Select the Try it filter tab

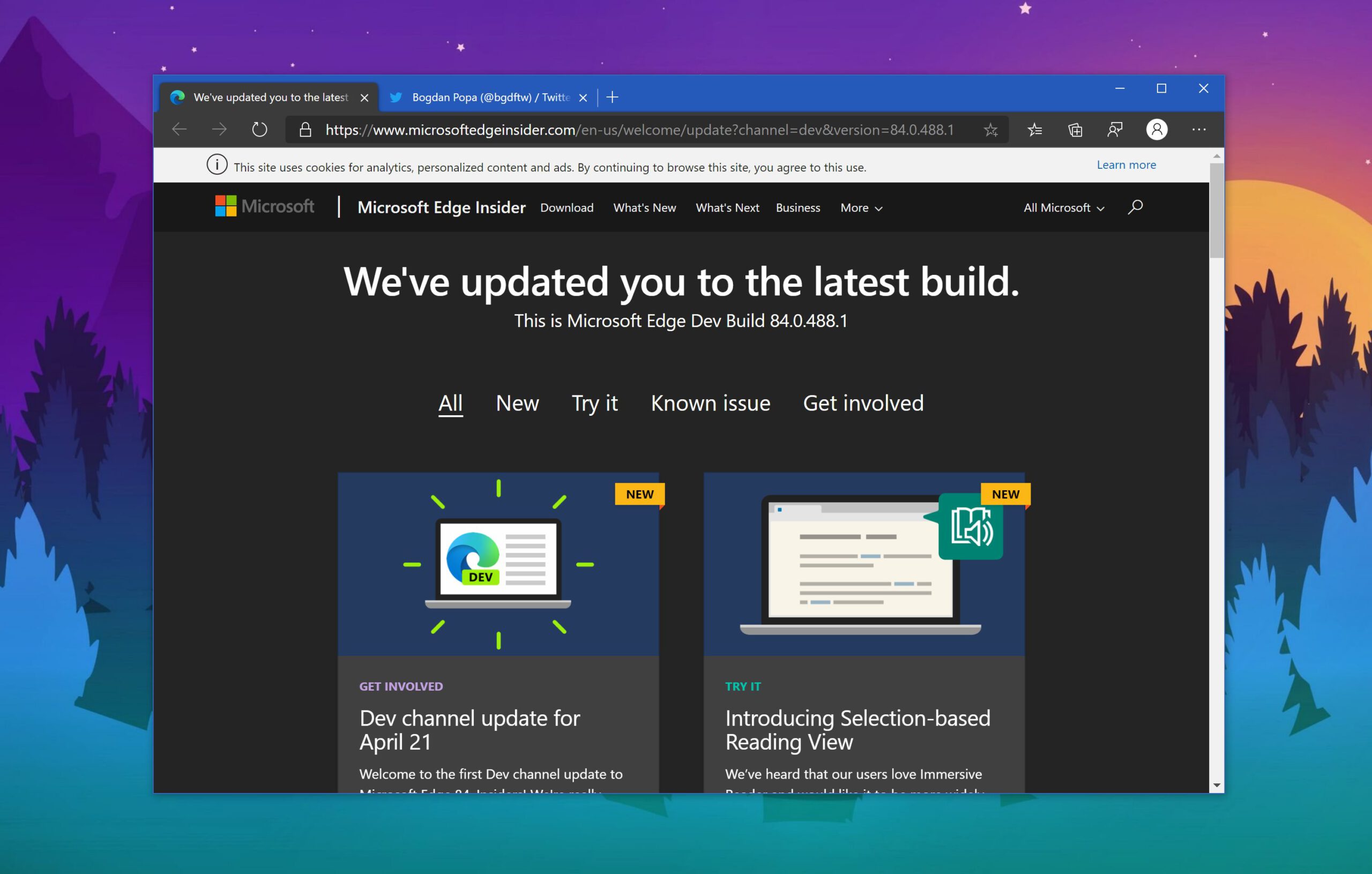click(595, 404)
